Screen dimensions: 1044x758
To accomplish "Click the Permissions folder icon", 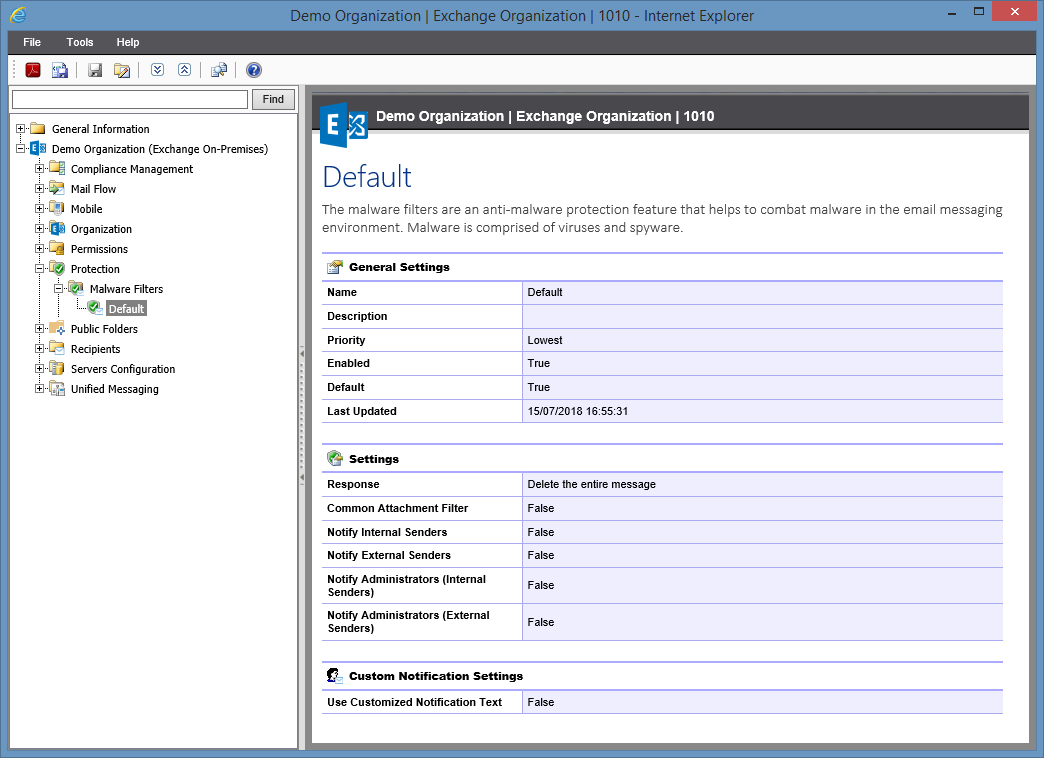I will pos(57,248).
